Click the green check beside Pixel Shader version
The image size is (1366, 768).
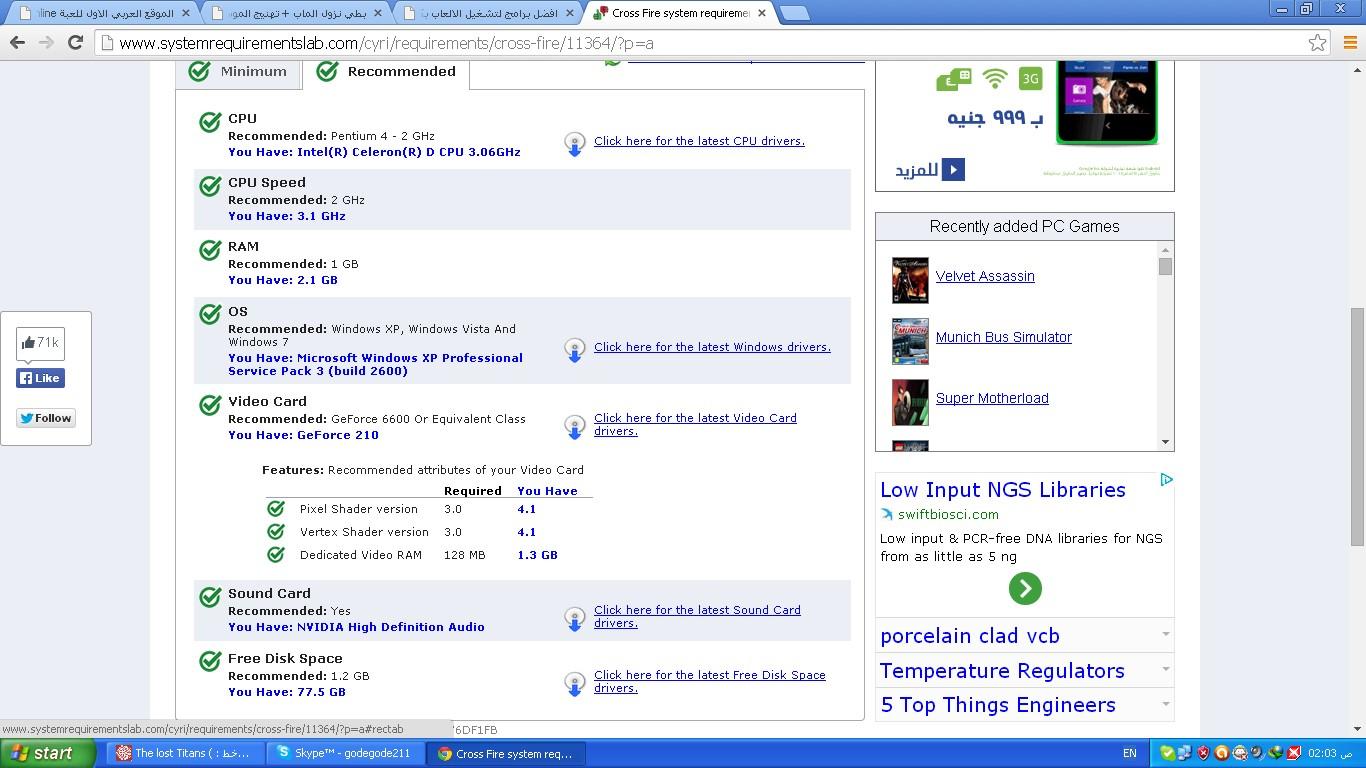point(276,509)
